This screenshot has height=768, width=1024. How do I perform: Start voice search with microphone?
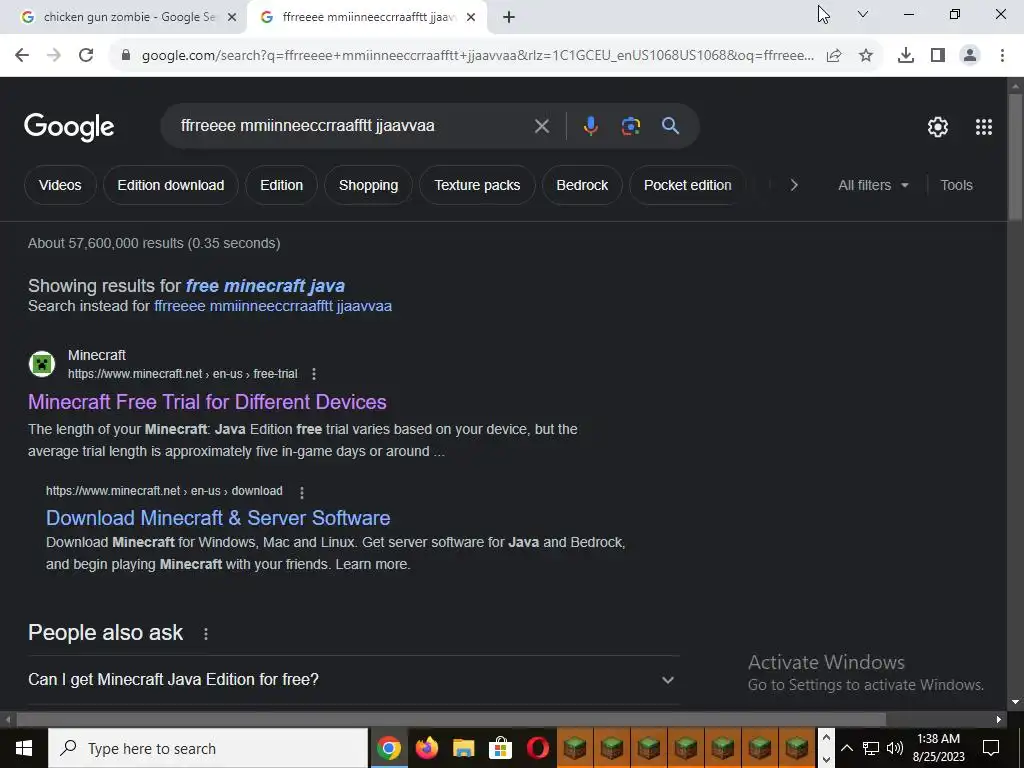(590, 126)
